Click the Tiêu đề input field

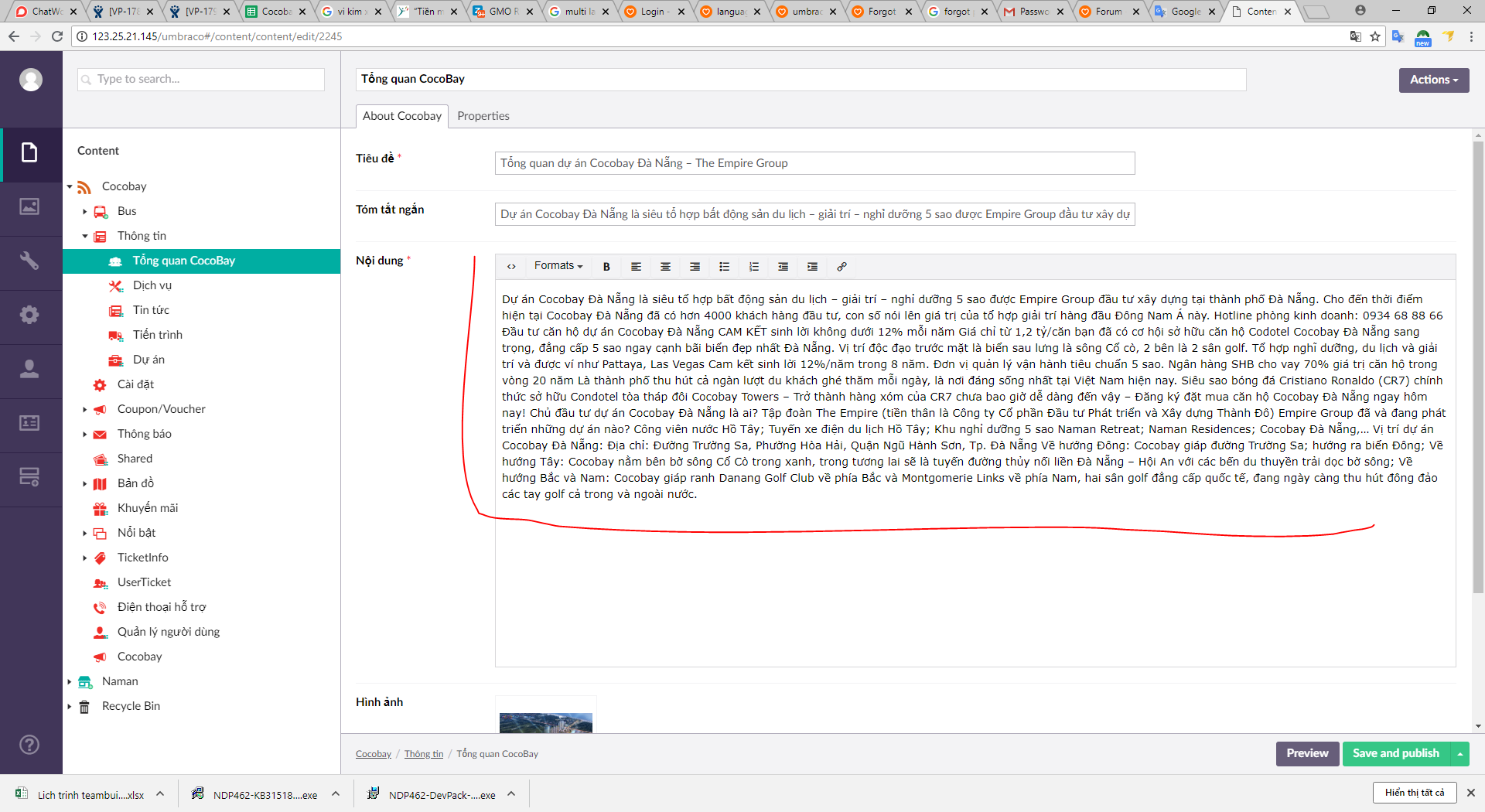[814, 163]
